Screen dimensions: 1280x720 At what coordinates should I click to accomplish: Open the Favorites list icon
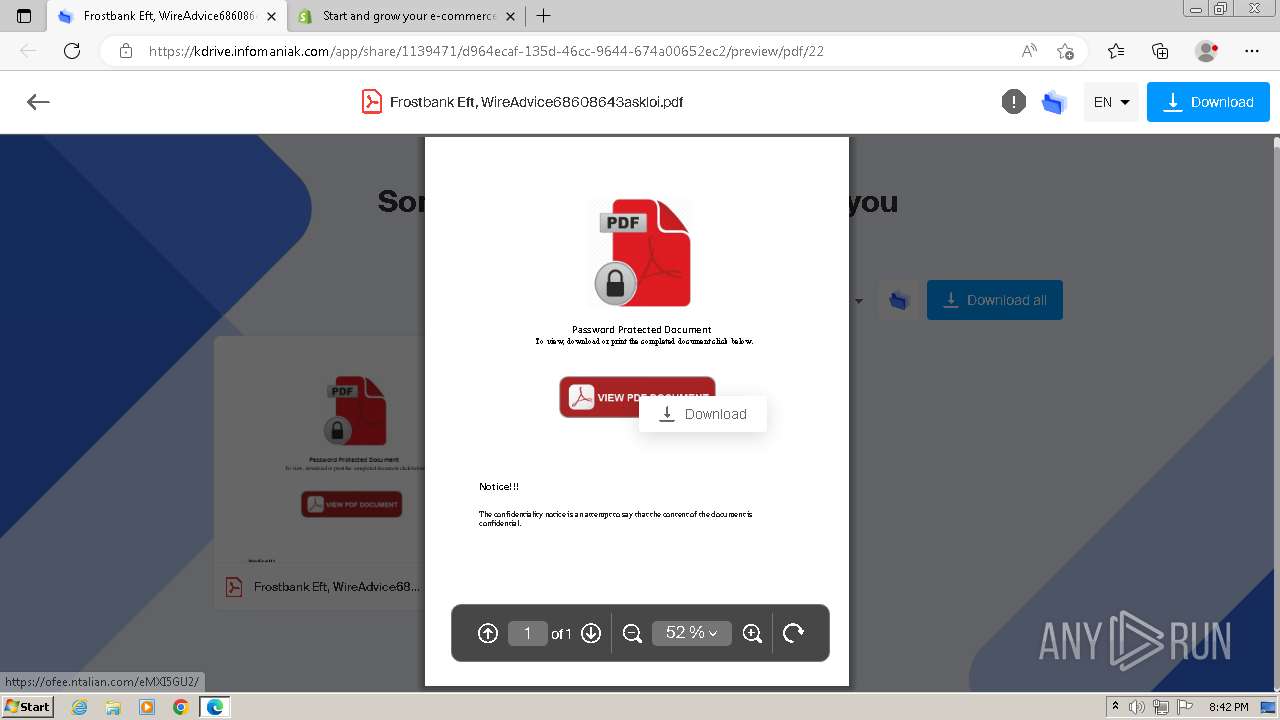tap(1116, 51)
